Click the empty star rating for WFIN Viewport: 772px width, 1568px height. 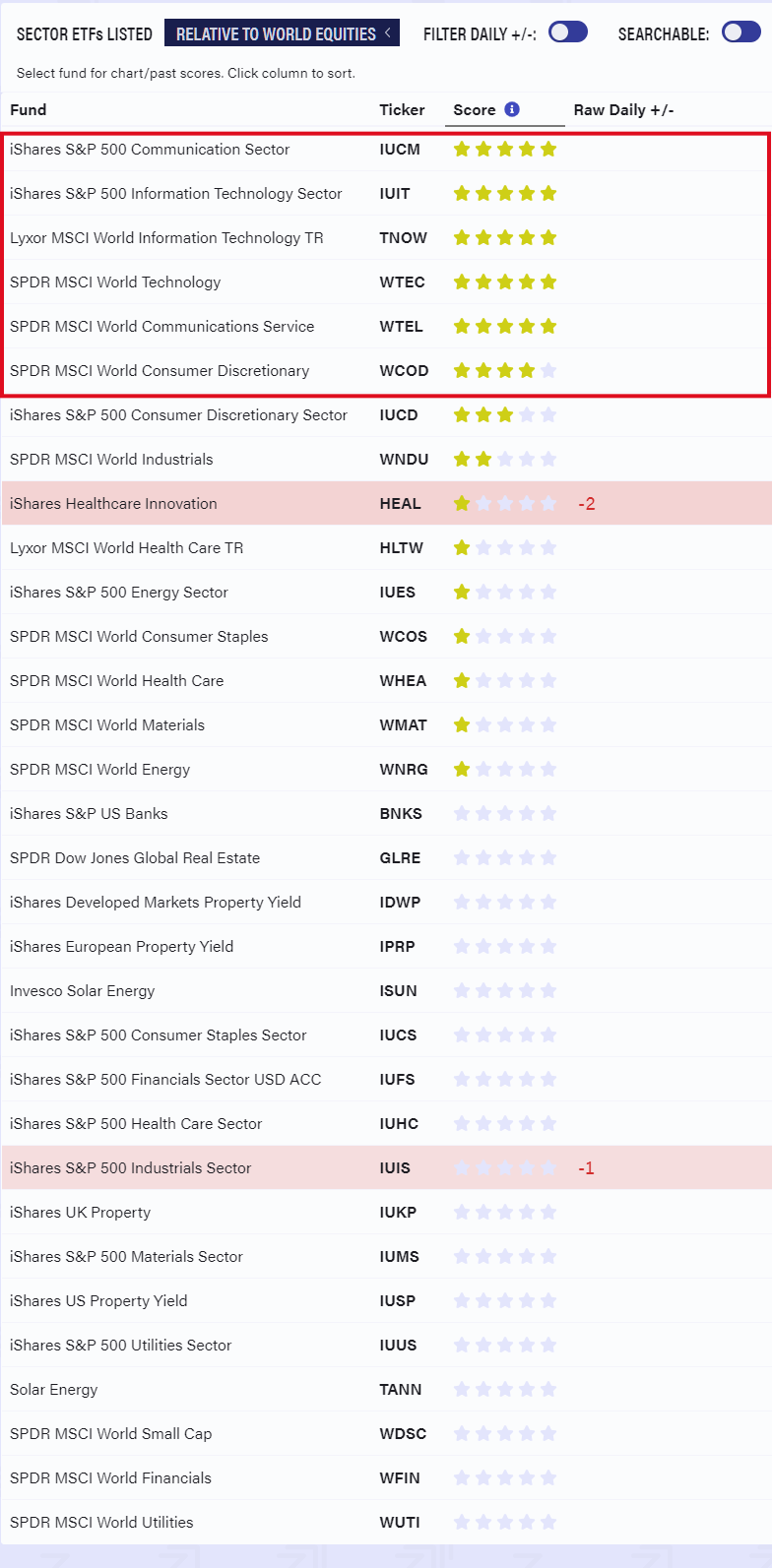505,1478
